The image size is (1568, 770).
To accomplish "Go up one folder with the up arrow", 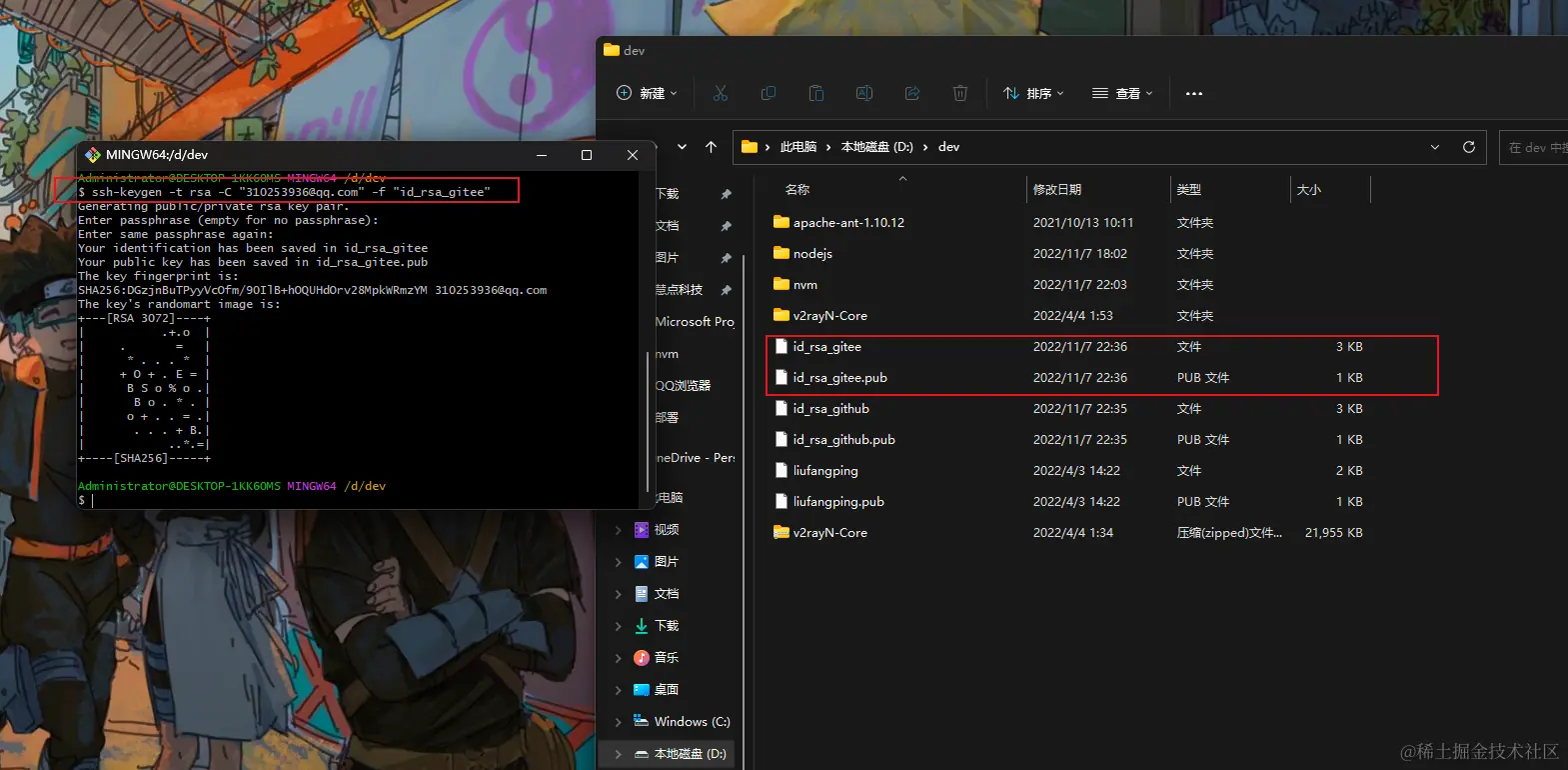I will (712, 147).
